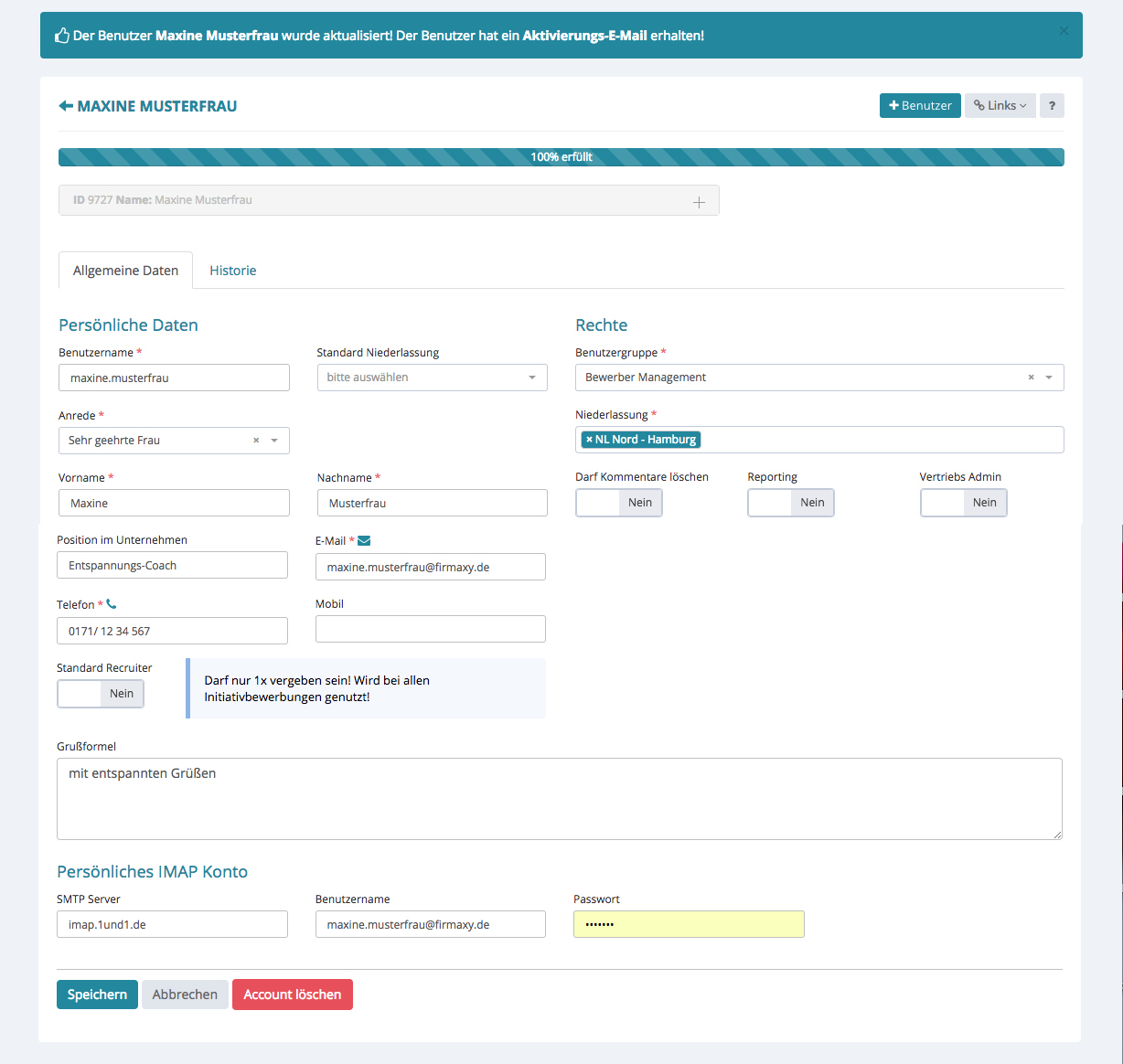Clear the Anrede selection with x

256,441
